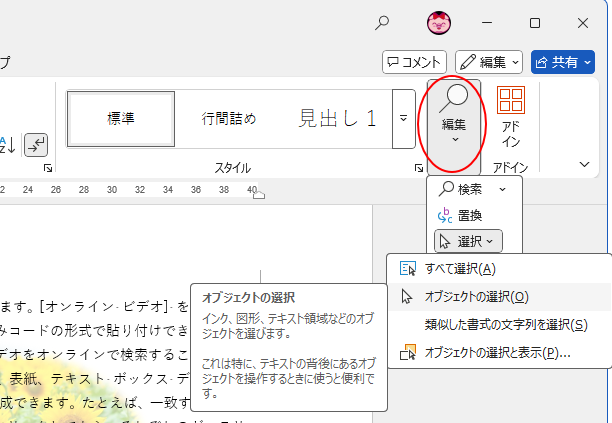Maximize the Word window
The height and width of the screenshot is (423, 612).
(x=535, y=23)
